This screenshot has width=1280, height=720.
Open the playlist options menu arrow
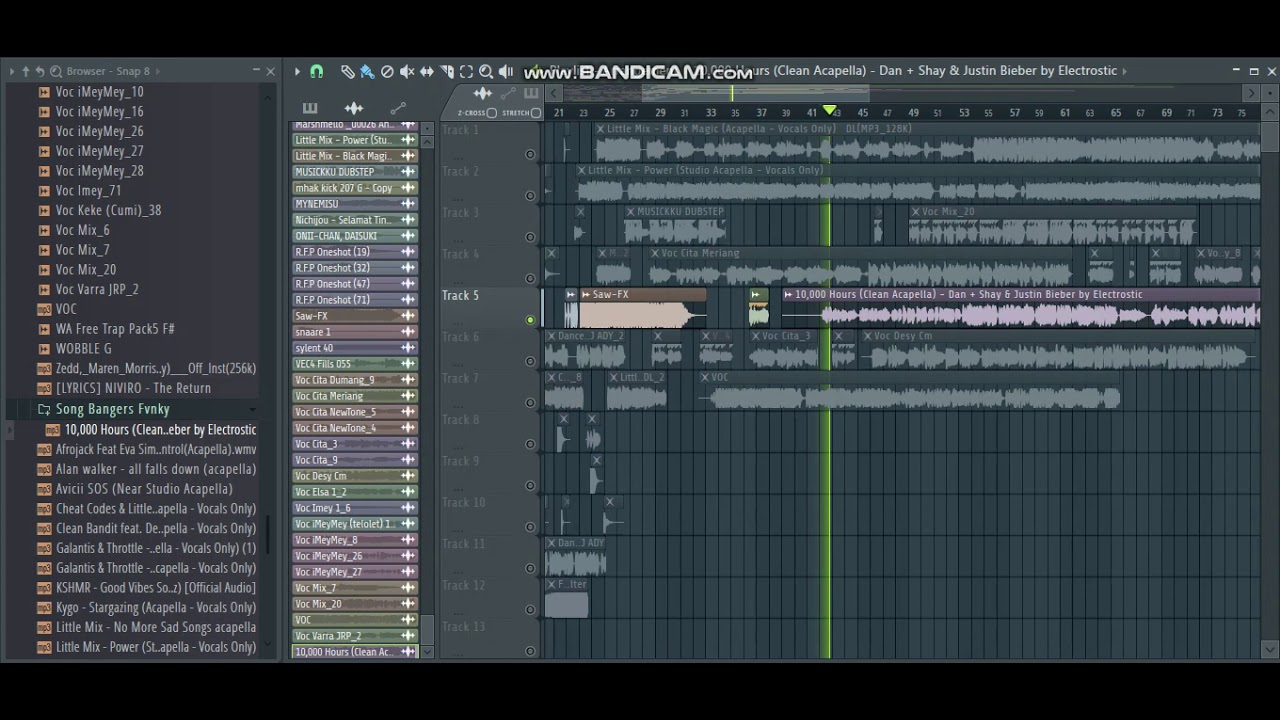point(297,71)
